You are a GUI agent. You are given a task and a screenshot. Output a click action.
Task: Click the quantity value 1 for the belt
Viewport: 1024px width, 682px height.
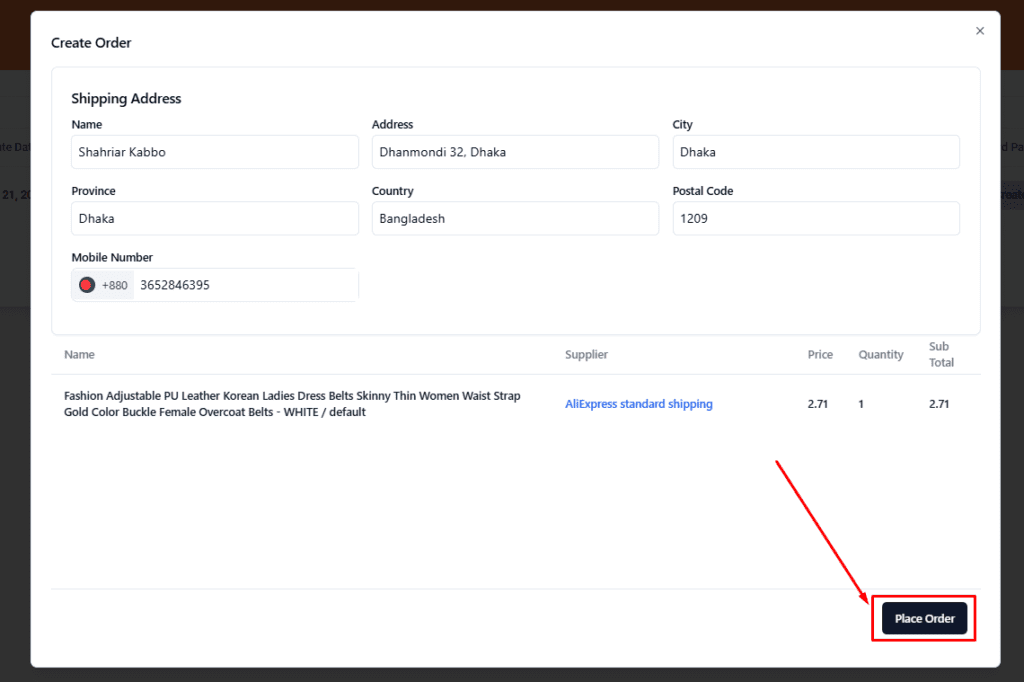point(861,404)
